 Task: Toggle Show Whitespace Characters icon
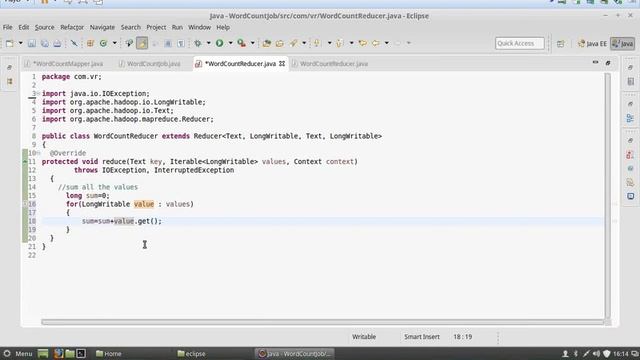(181, 43)
